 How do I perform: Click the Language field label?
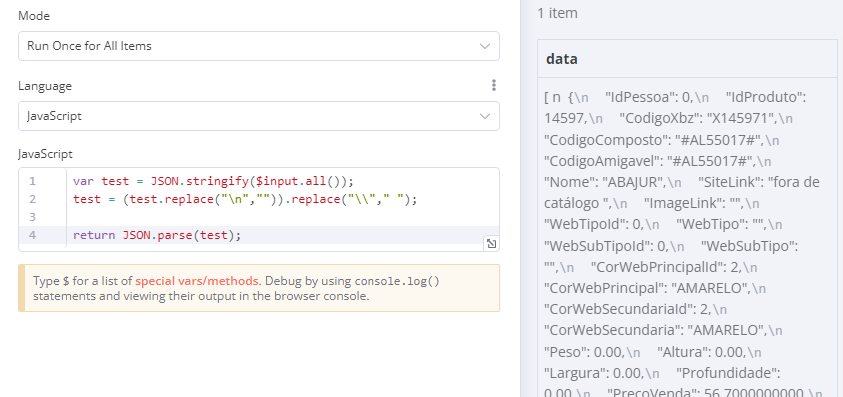tap(45, 86)
